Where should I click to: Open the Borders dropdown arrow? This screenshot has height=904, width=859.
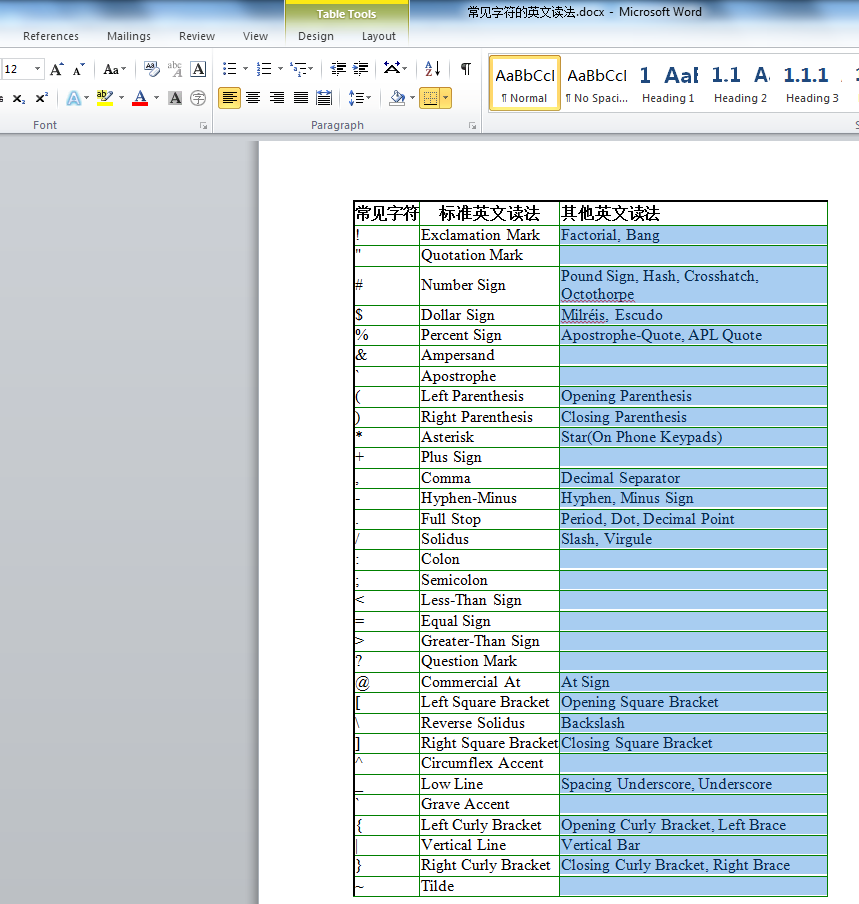[446, 98]
